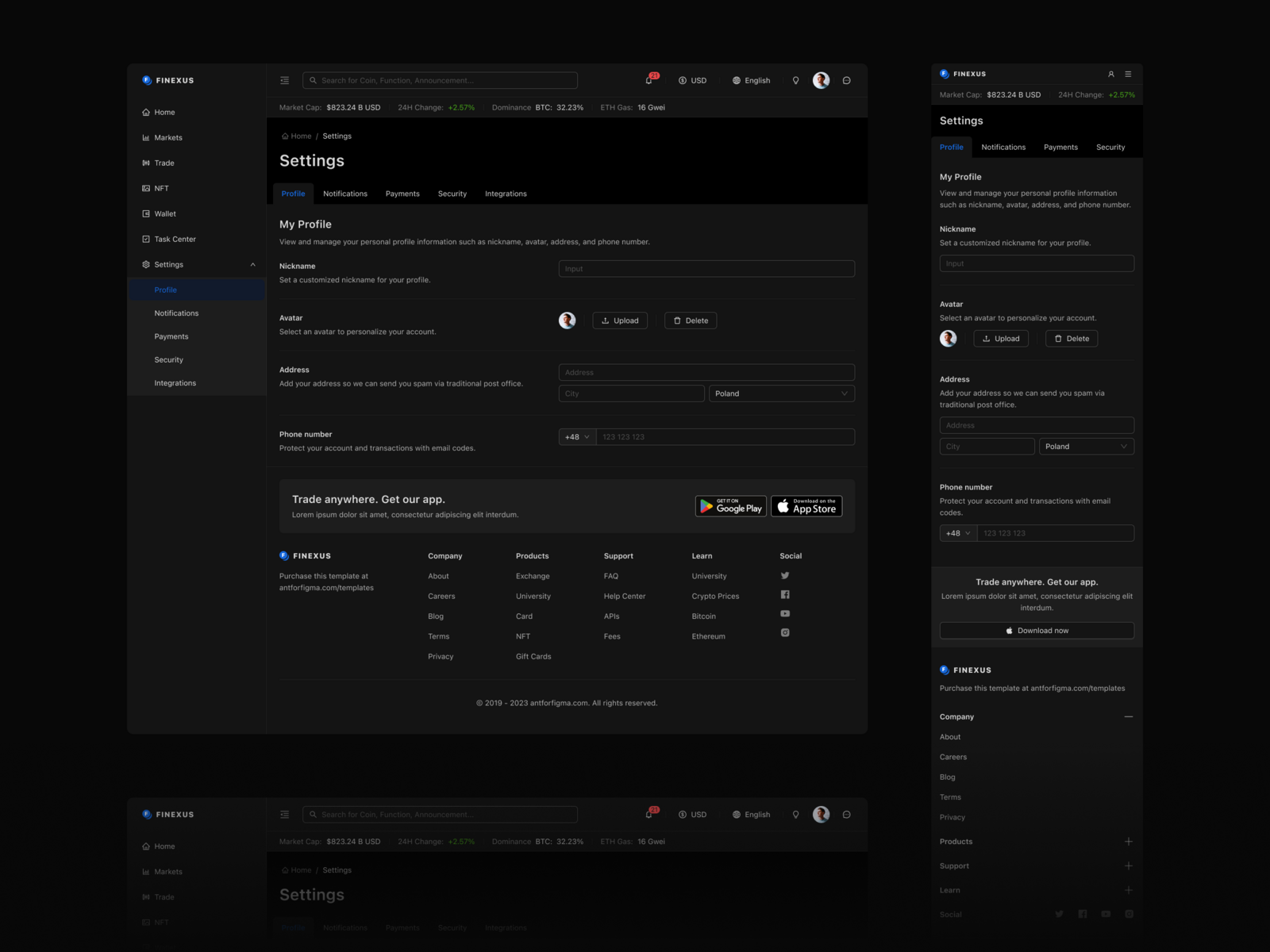Open the light/dark theme bulb icon
The height and width of the screenshot is (952, 1270).
[795, 80]
